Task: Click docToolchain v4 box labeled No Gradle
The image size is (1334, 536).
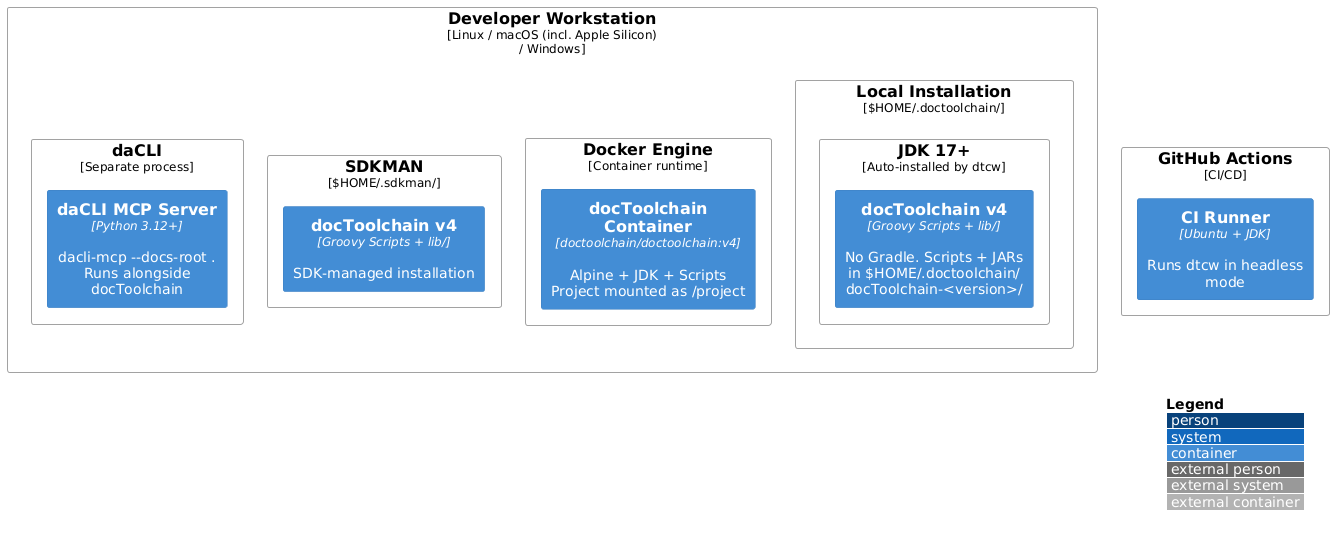Action: [934, 249]
